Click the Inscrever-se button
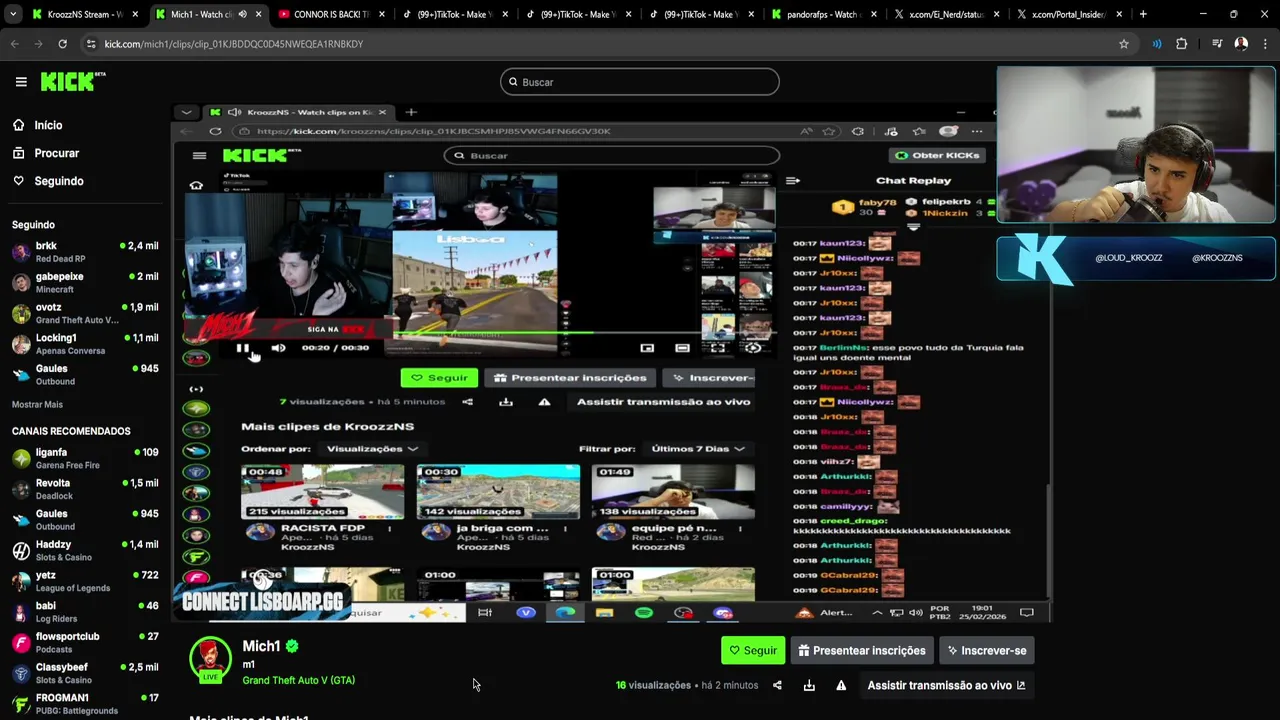This screenshot has width=1280, height=720. click(x=985, y=650)
